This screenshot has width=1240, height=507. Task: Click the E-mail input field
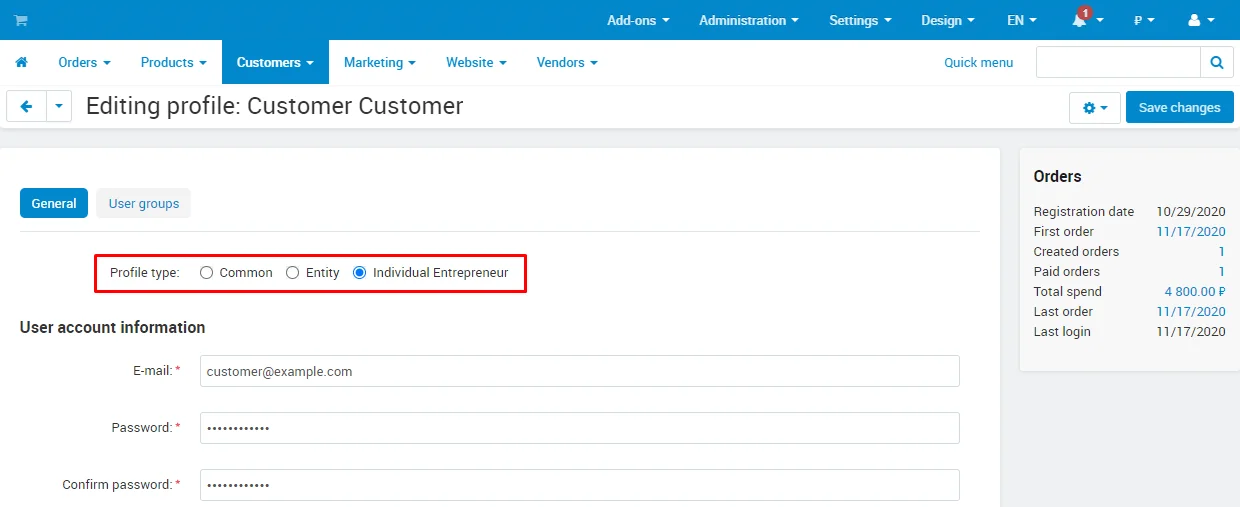click(579, 371)
